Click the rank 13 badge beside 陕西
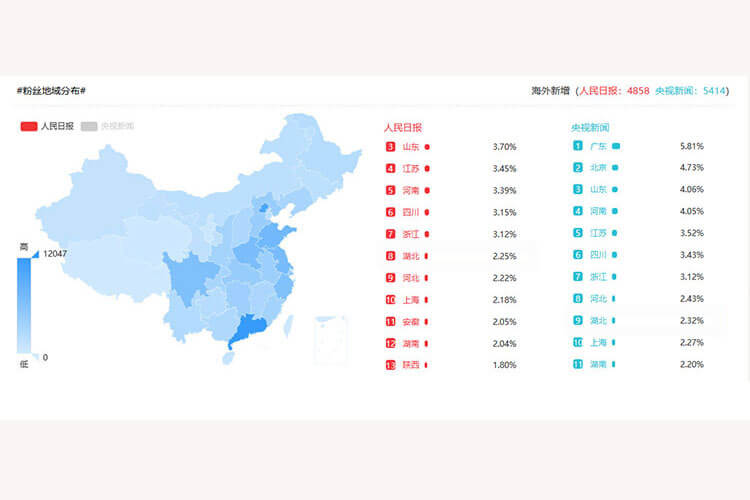The height and width of the screenshot is (500, 750). (390, 365)
